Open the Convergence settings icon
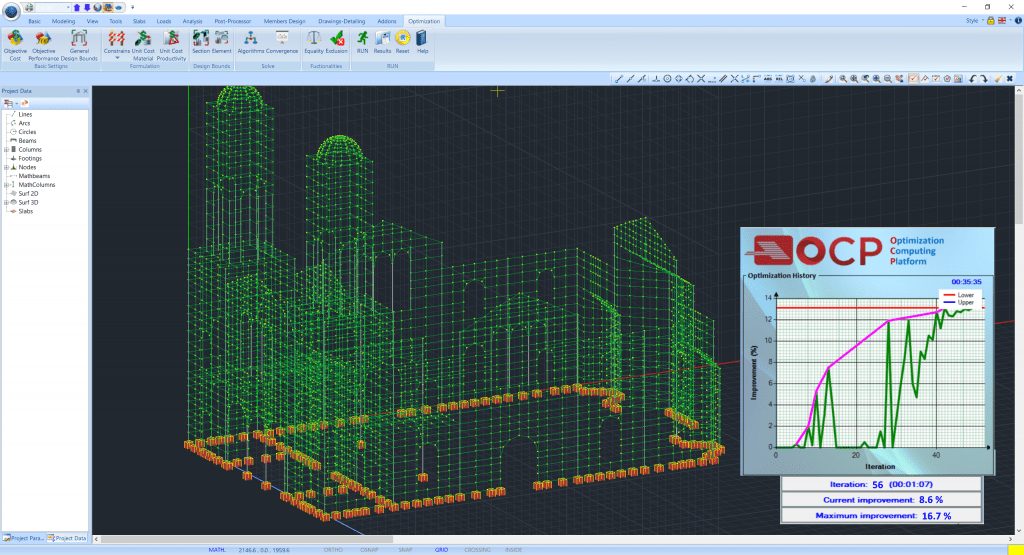 point(282,39)
